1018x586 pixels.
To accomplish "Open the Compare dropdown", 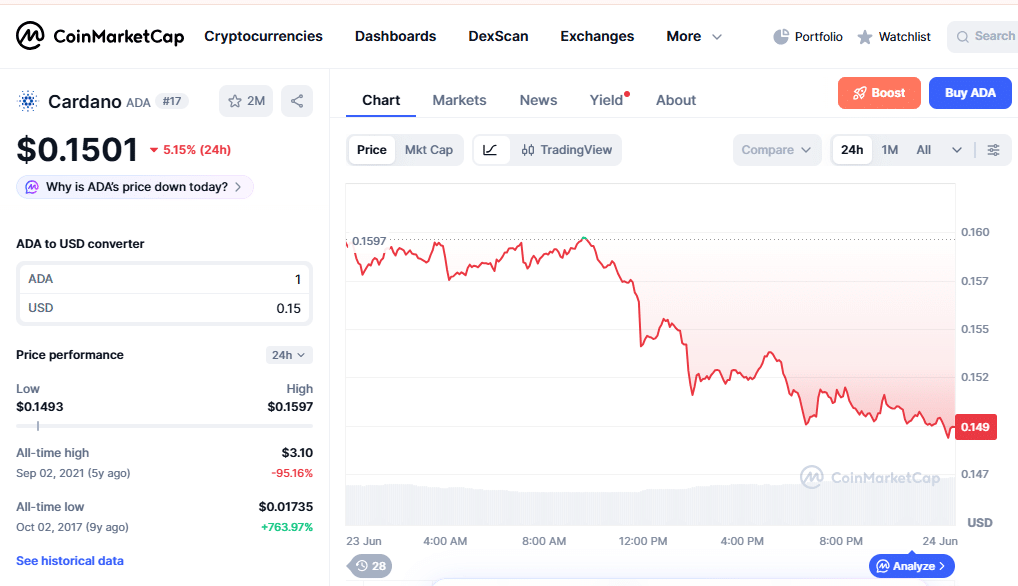I will (x=776, y=150).
